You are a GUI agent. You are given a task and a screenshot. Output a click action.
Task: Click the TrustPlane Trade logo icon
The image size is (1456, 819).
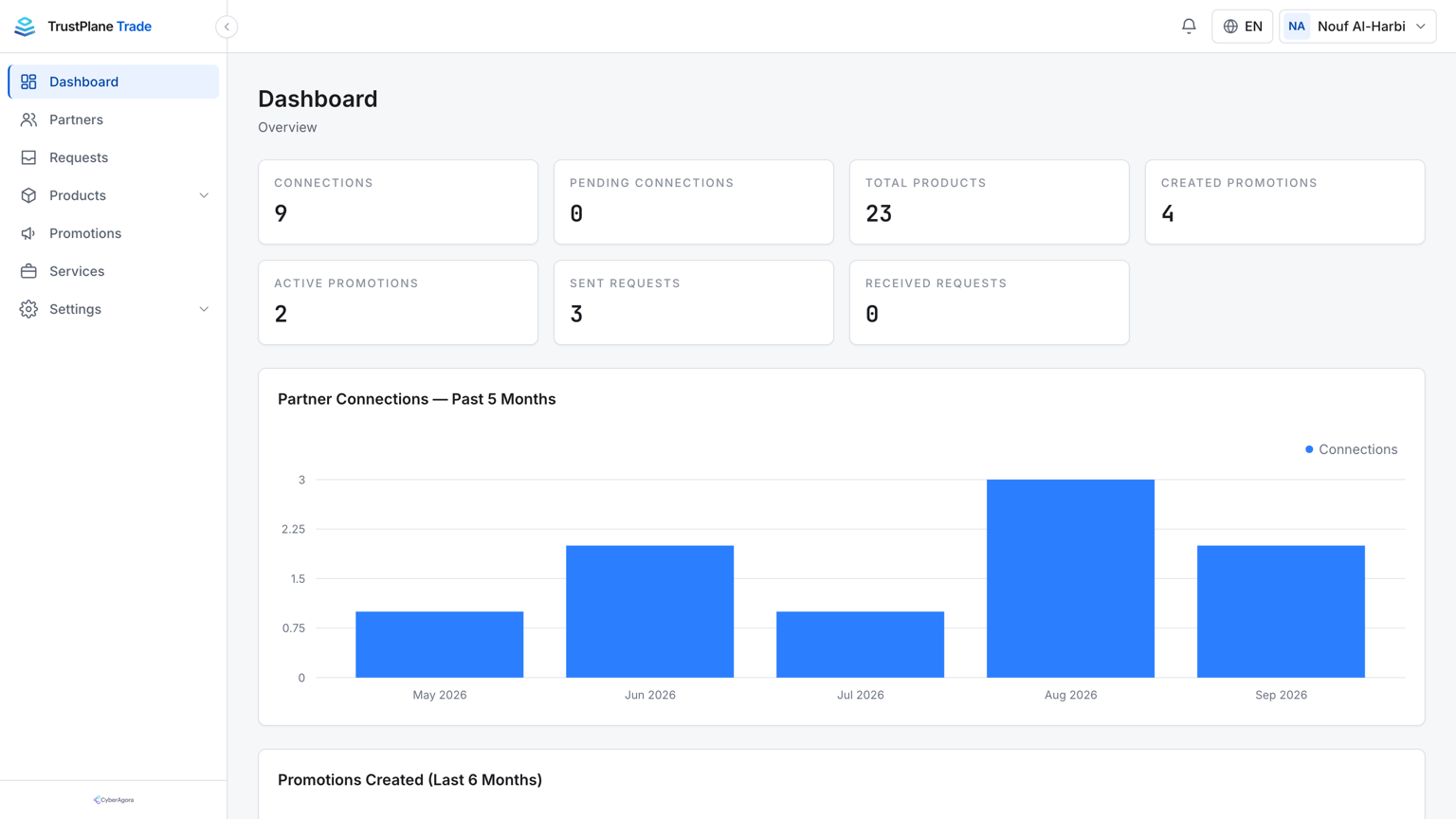(25, 27)
